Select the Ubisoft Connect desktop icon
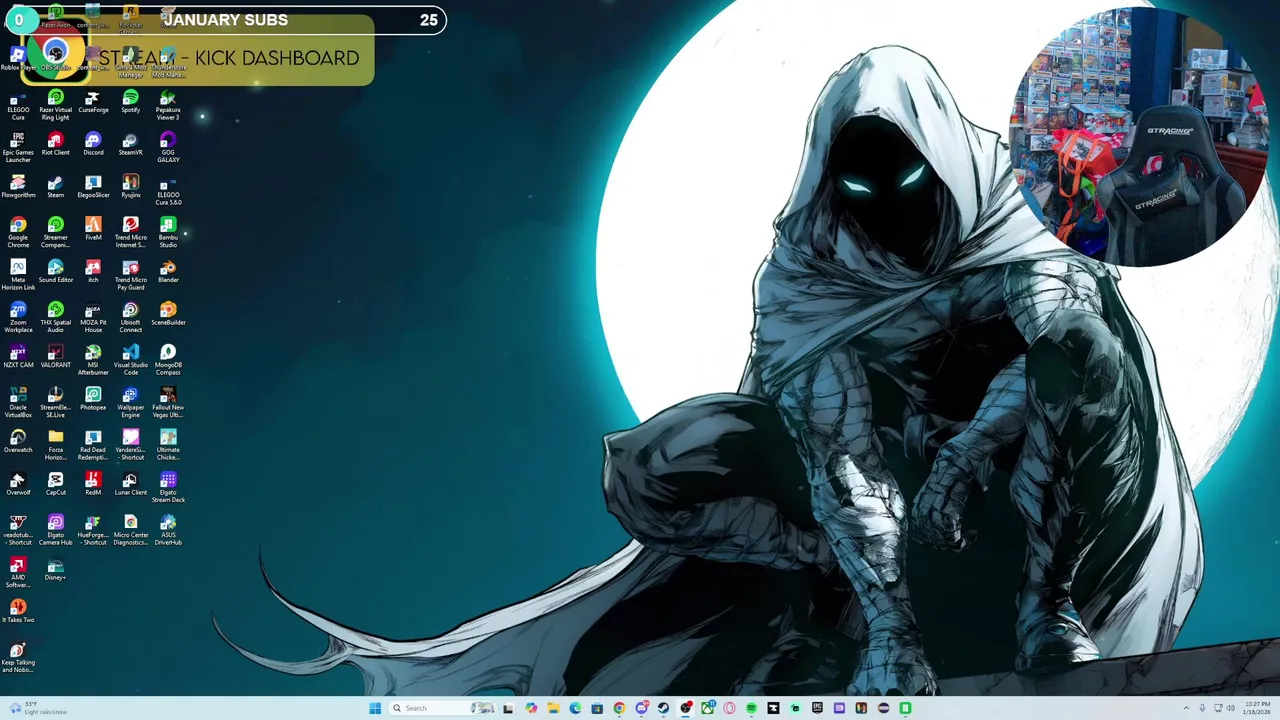1280x720 pixels. click(130, 317)
